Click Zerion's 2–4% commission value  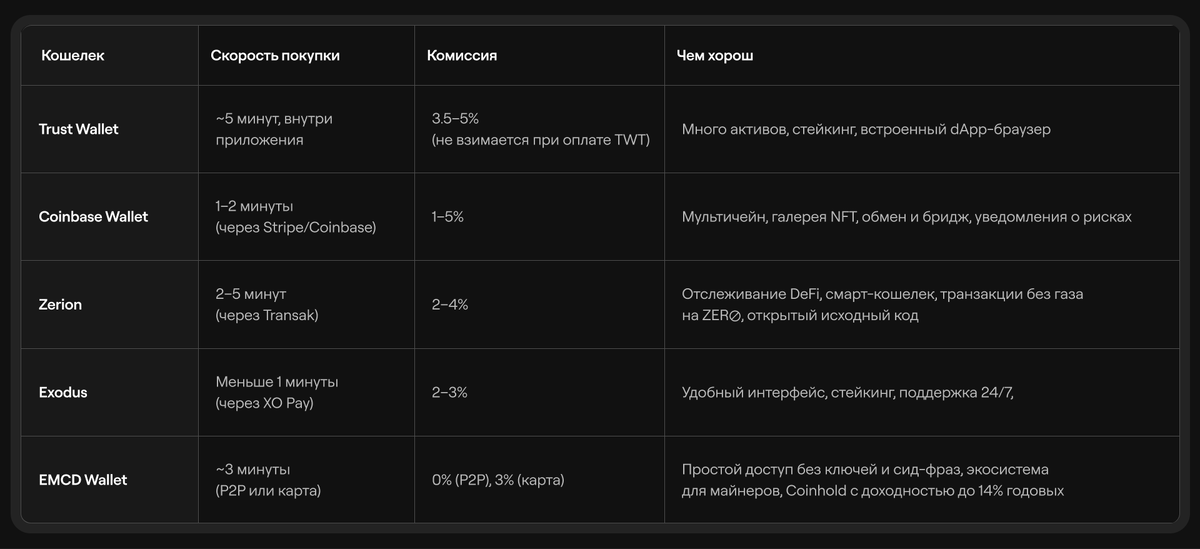pos(450,304)
